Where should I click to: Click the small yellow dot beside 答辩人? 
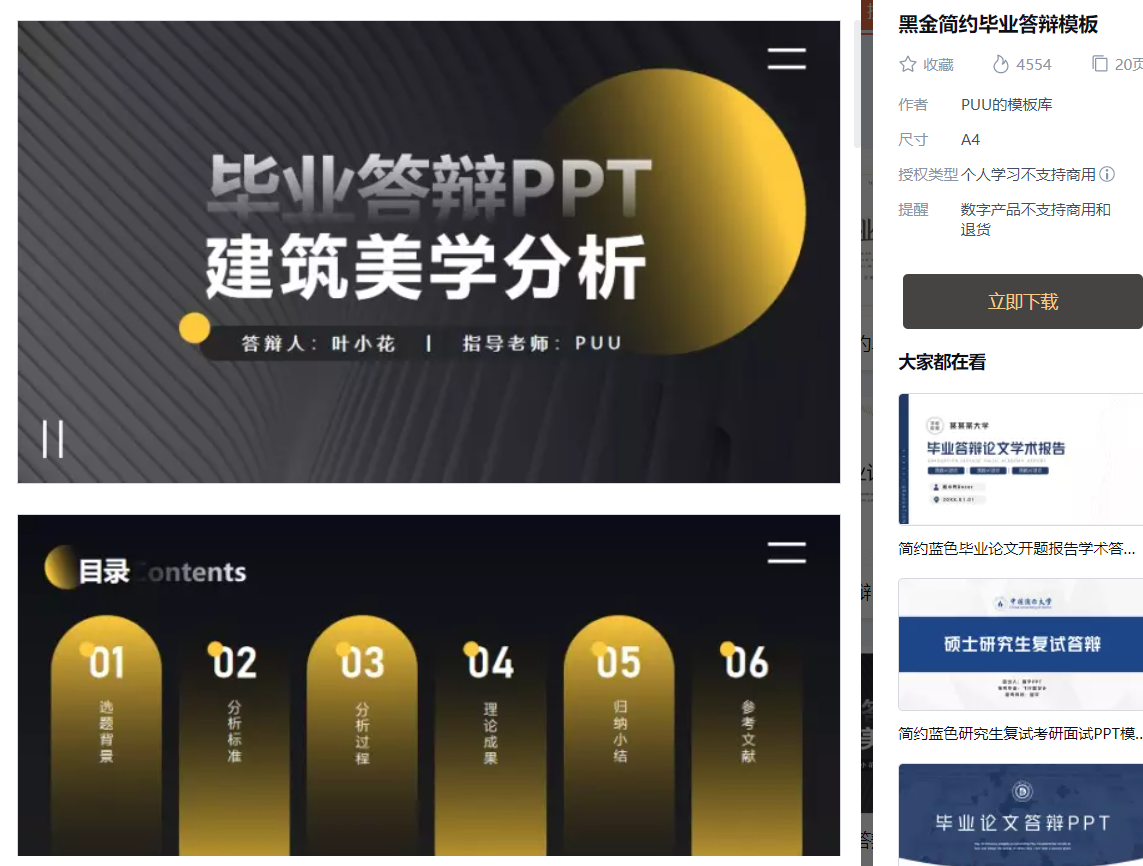[x=195, y=327]
